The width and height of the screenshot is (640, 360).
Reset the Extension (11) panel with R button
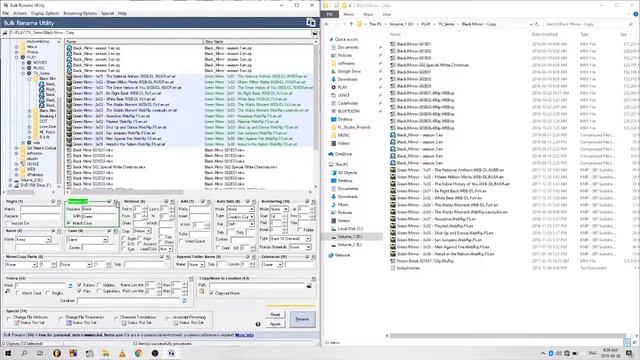[x=313, y=257]
